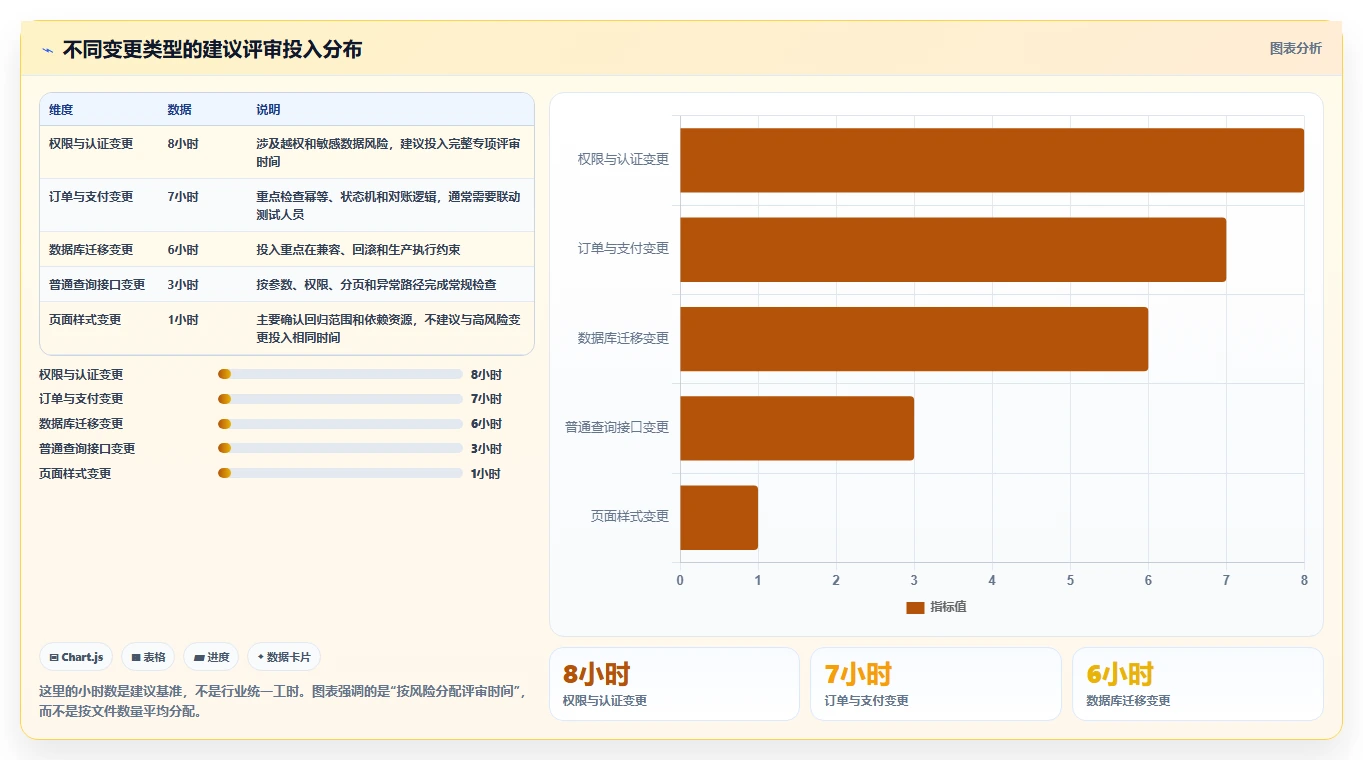Screen dimensions: 1363x760
Task: Click the 订单与支付变更 progress bar
Action: pyautogui.click(x=340, y=399)
